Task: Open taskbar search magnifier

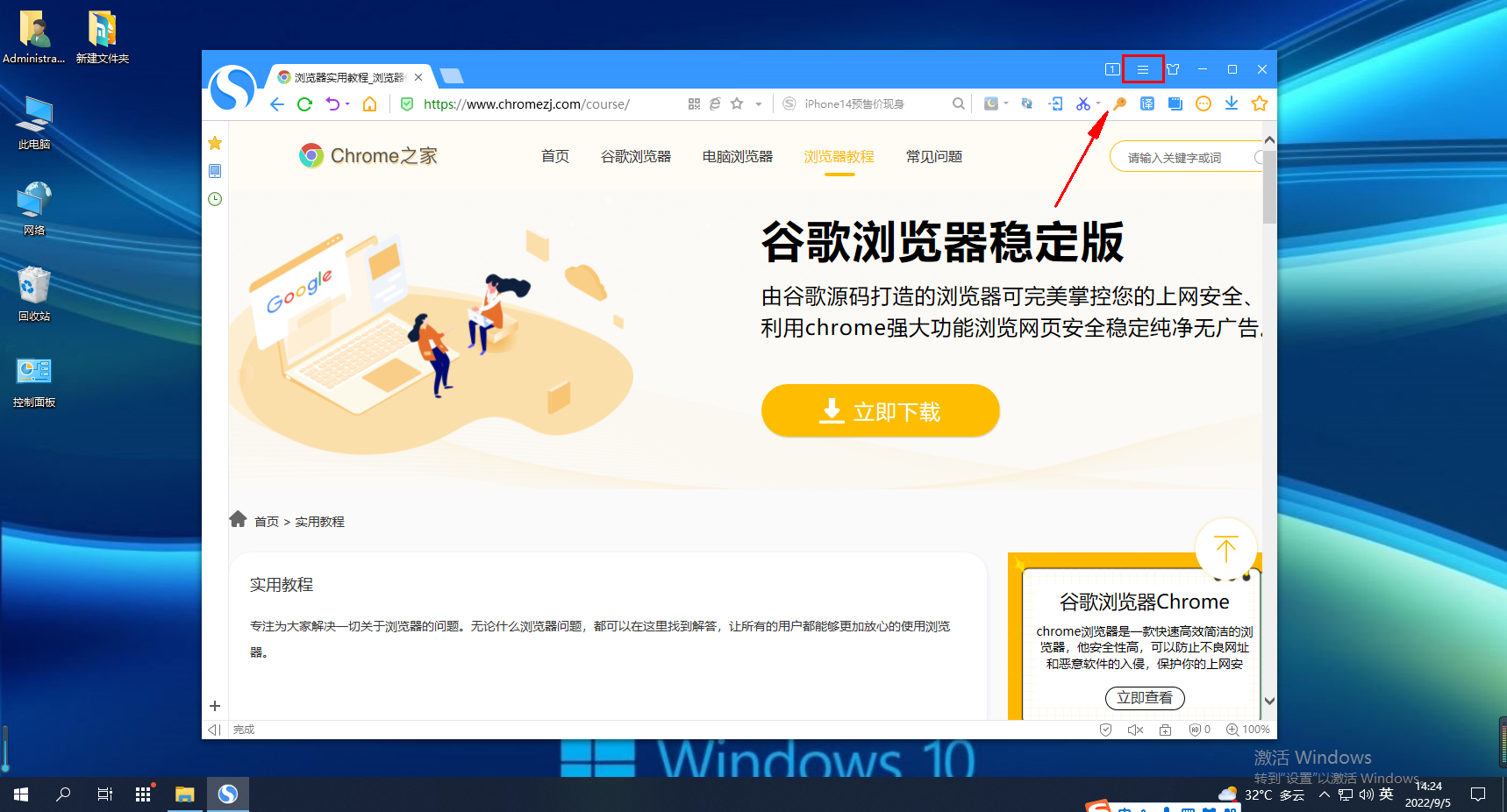Action: tap(63, 794)
